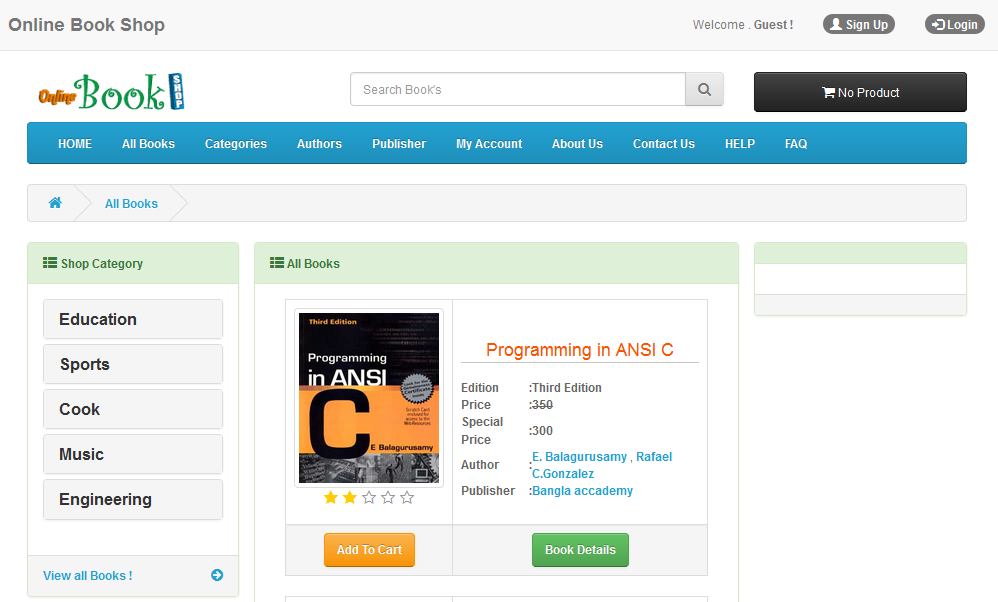Click the fifth rating star
Screen dimensions: 998x602
(407, 498)
